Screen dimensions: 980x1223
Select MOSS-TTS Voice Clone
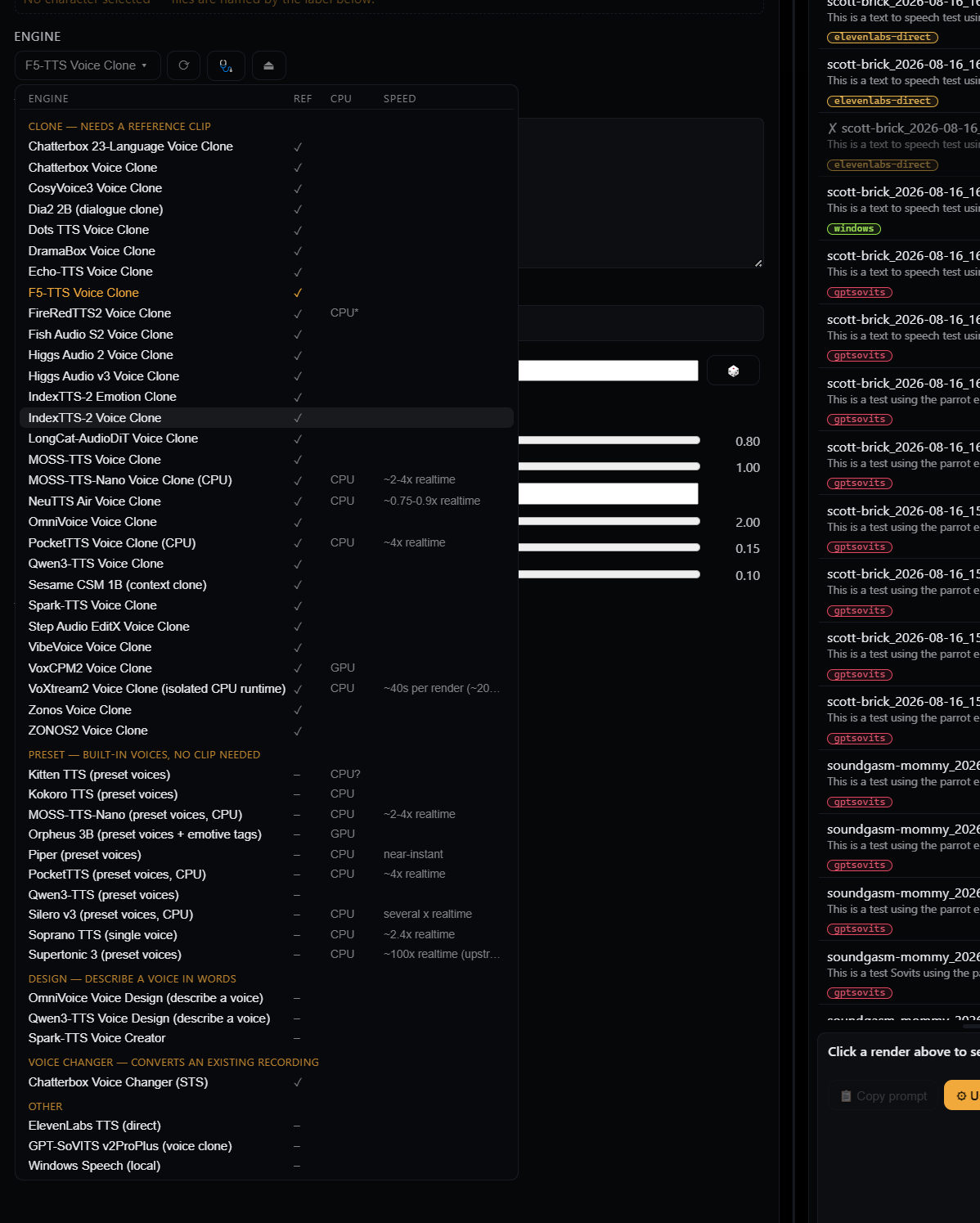coord(267,460)
